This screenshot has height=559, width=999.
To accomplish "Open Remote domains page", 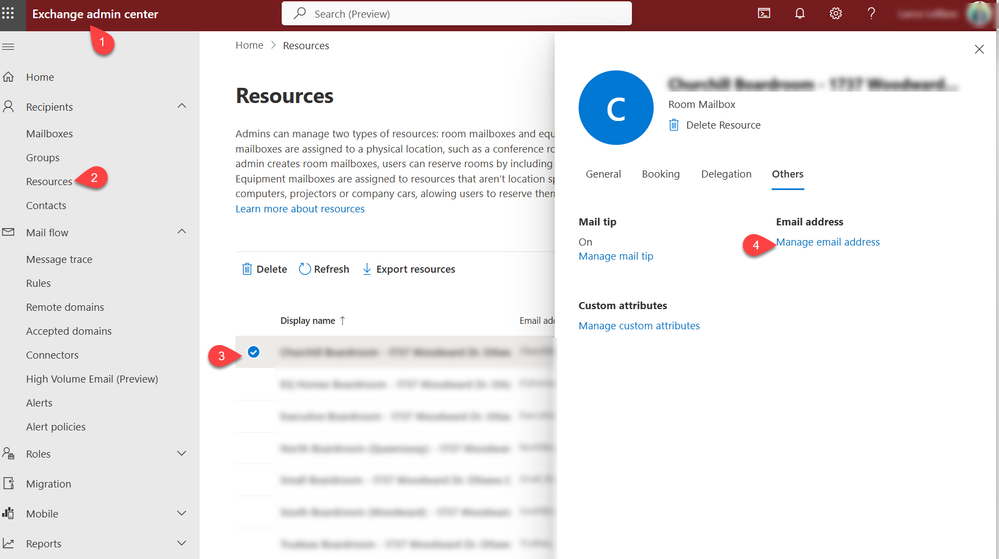I will click(x=65, y=307).
